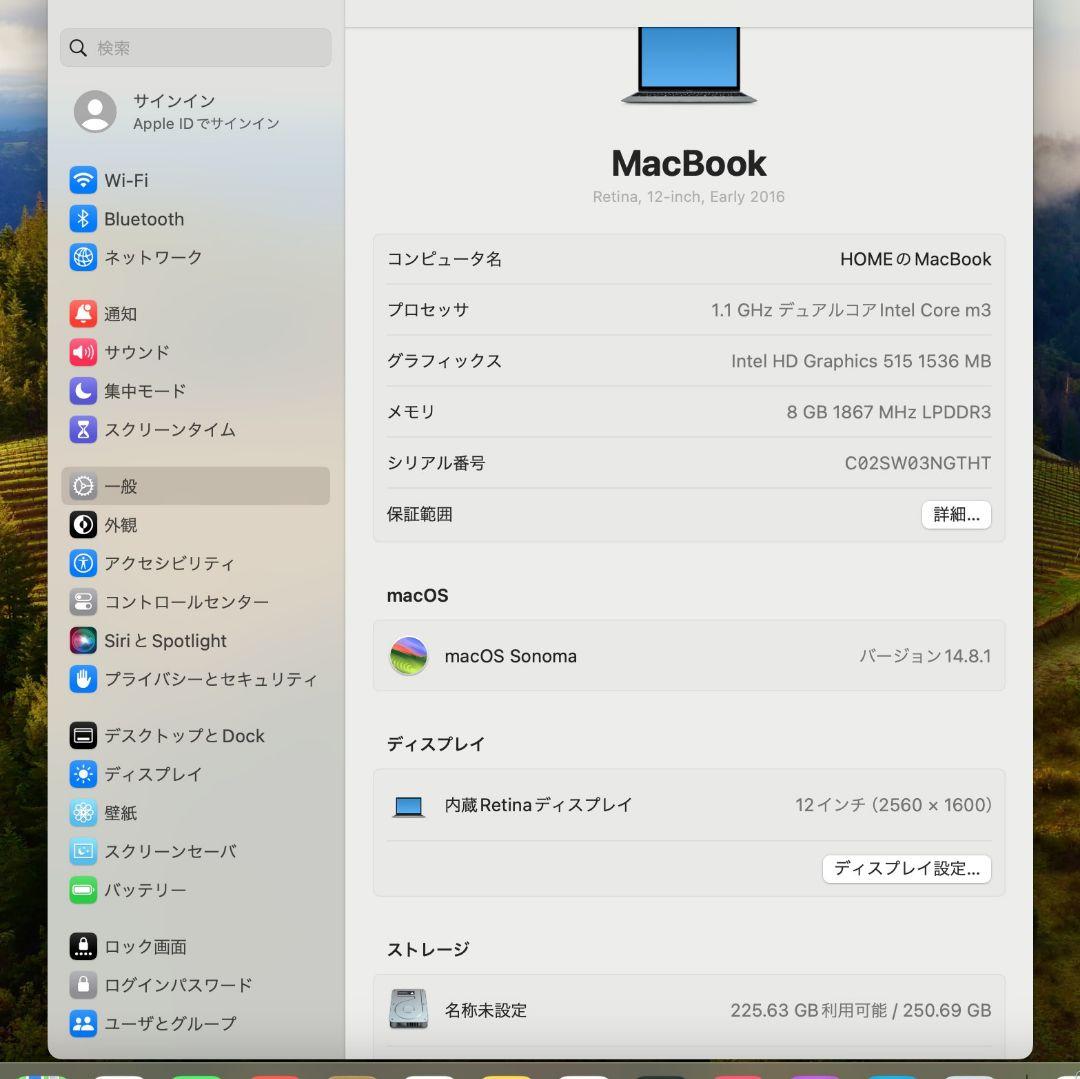Image resolution: width=1080 pixels, height=1079 pixels.
Task: Click Retina, 12-inch, Early 2016 subtitle
Action: pyautogui.click(x=689, y=197)
